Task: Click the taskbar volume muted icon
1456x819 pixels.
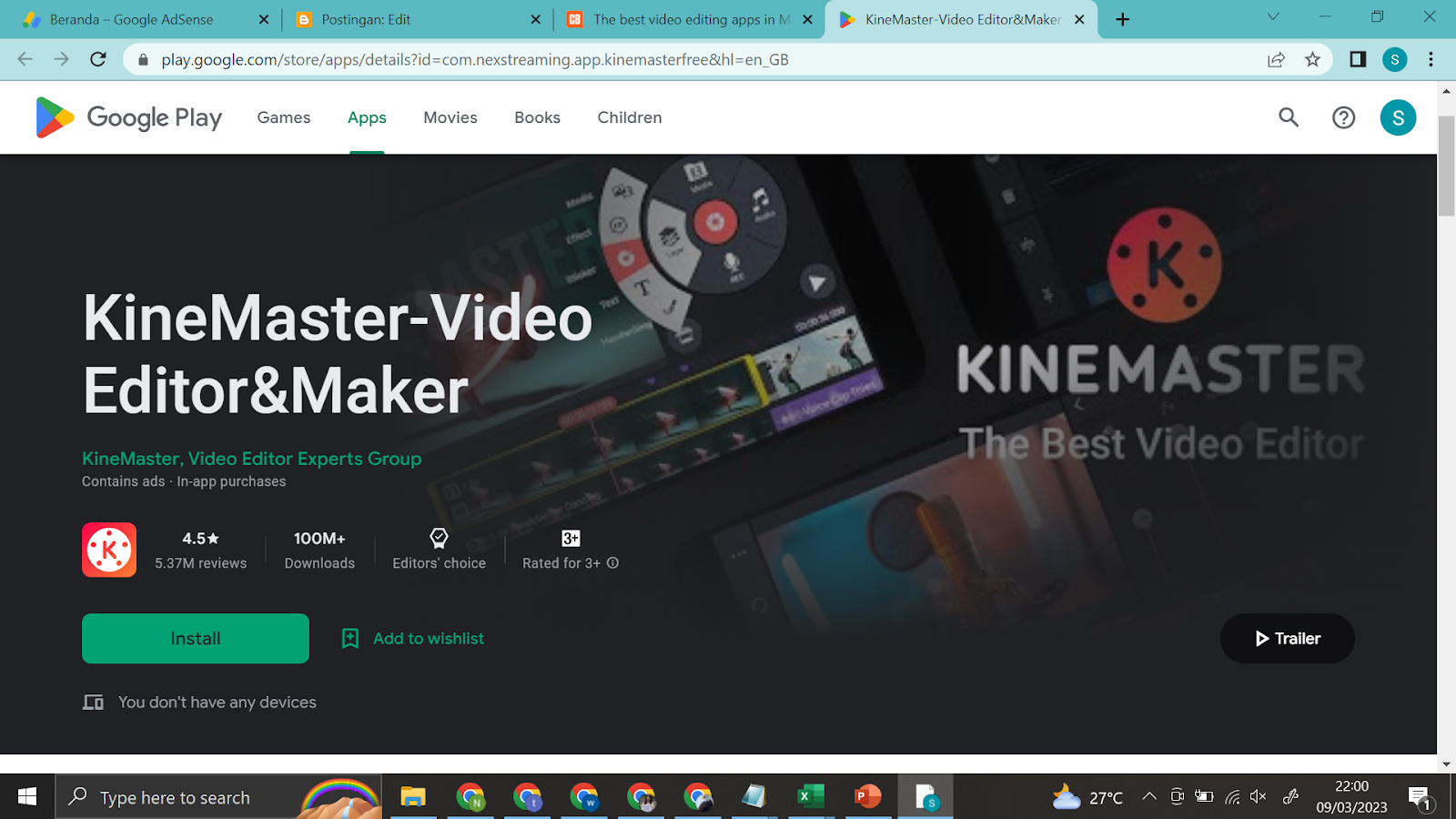Action: pos(1259,797)
